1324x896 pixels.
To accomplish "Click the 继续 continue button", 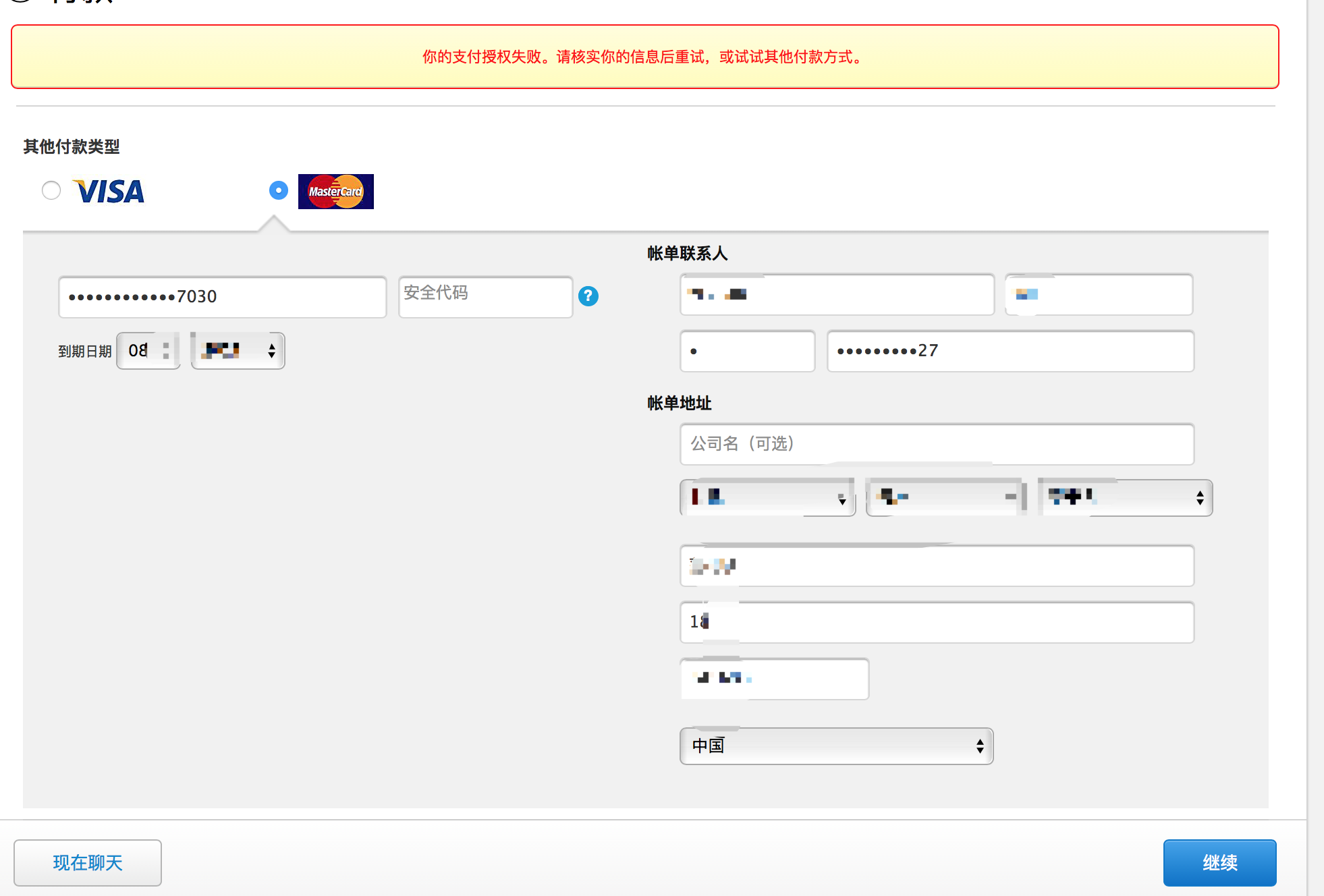I will tap(1221, 860).
